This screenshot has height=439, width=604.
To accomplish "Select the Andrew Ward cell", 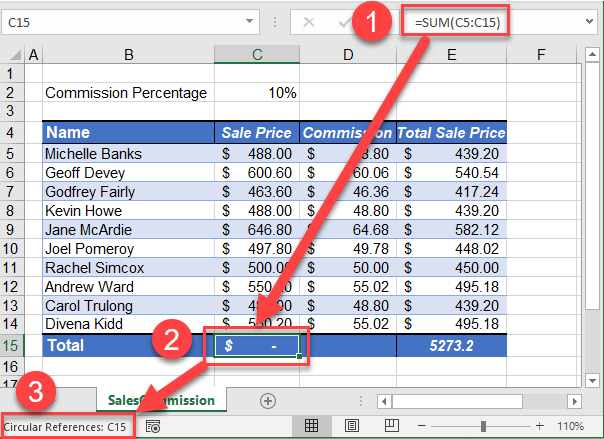I will tap(128, 287).
